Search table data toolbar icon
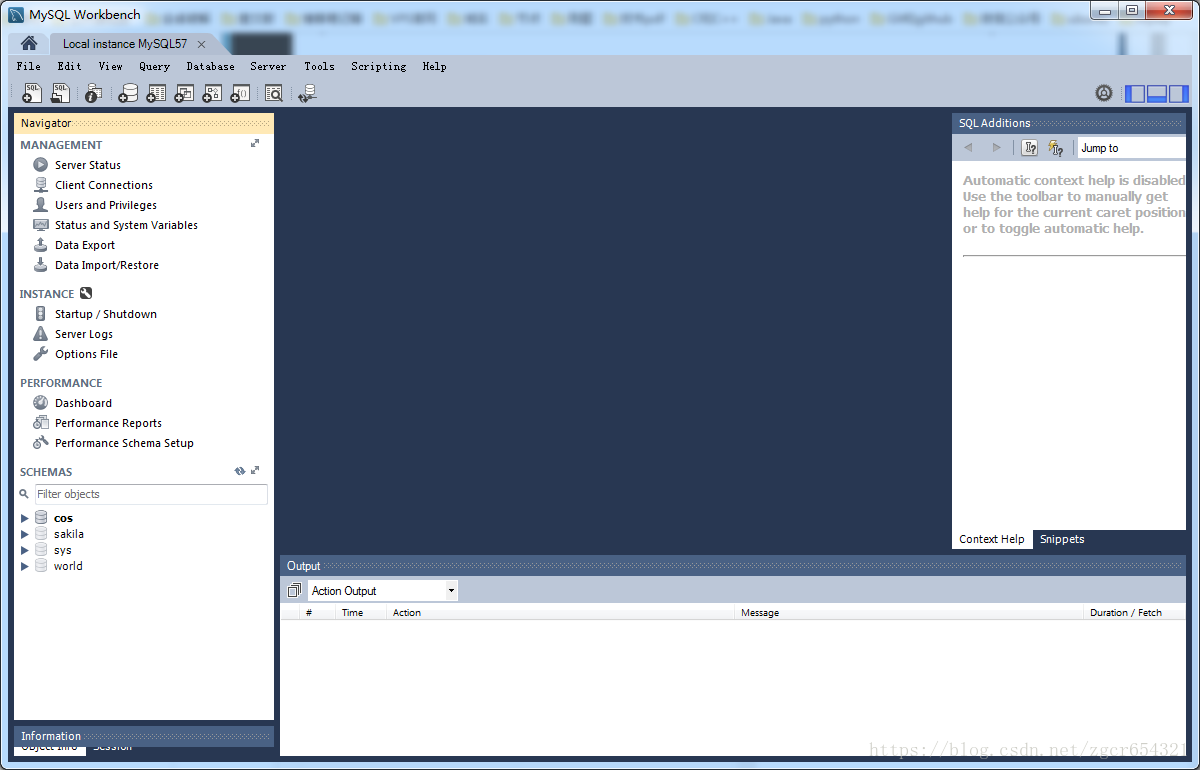The width and height of the screenshot is (1200, 770). click(x=273, y=93)
